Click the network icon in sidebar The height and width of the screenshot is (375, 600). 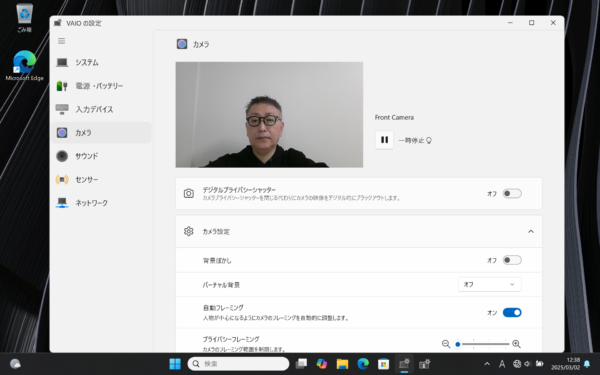pos(62,202)
